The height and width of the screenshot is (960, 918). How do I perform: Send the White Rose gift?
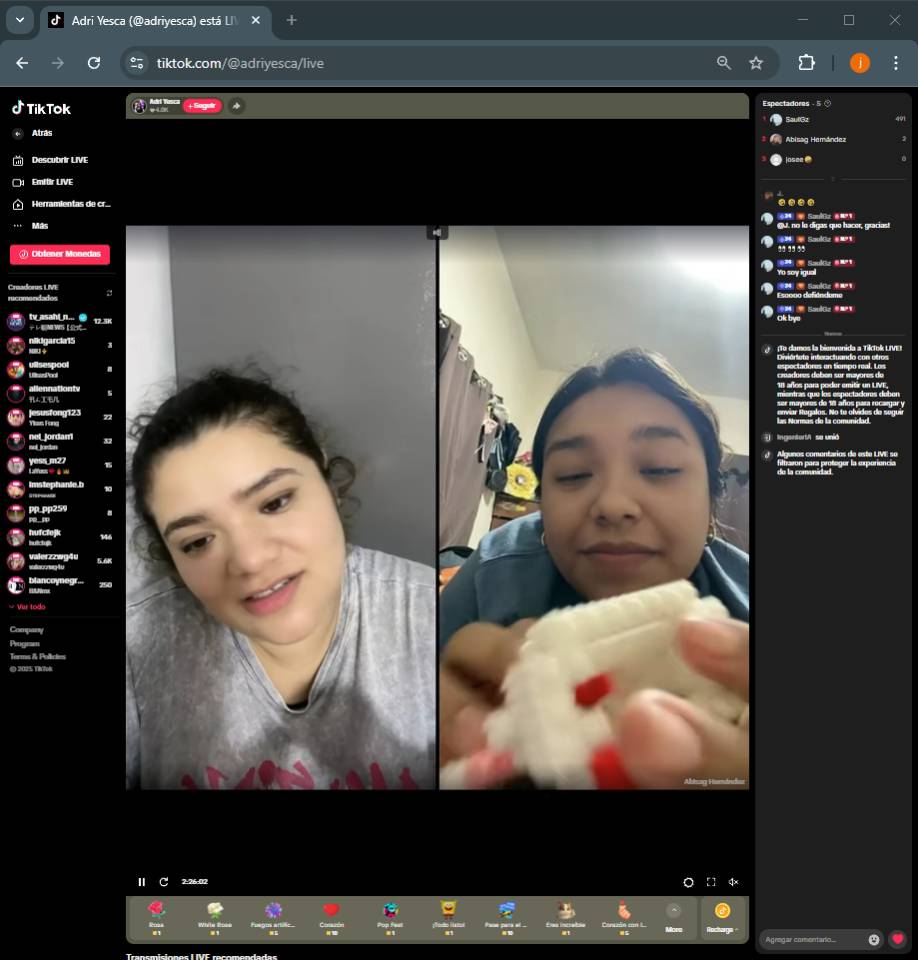point(215,915)
